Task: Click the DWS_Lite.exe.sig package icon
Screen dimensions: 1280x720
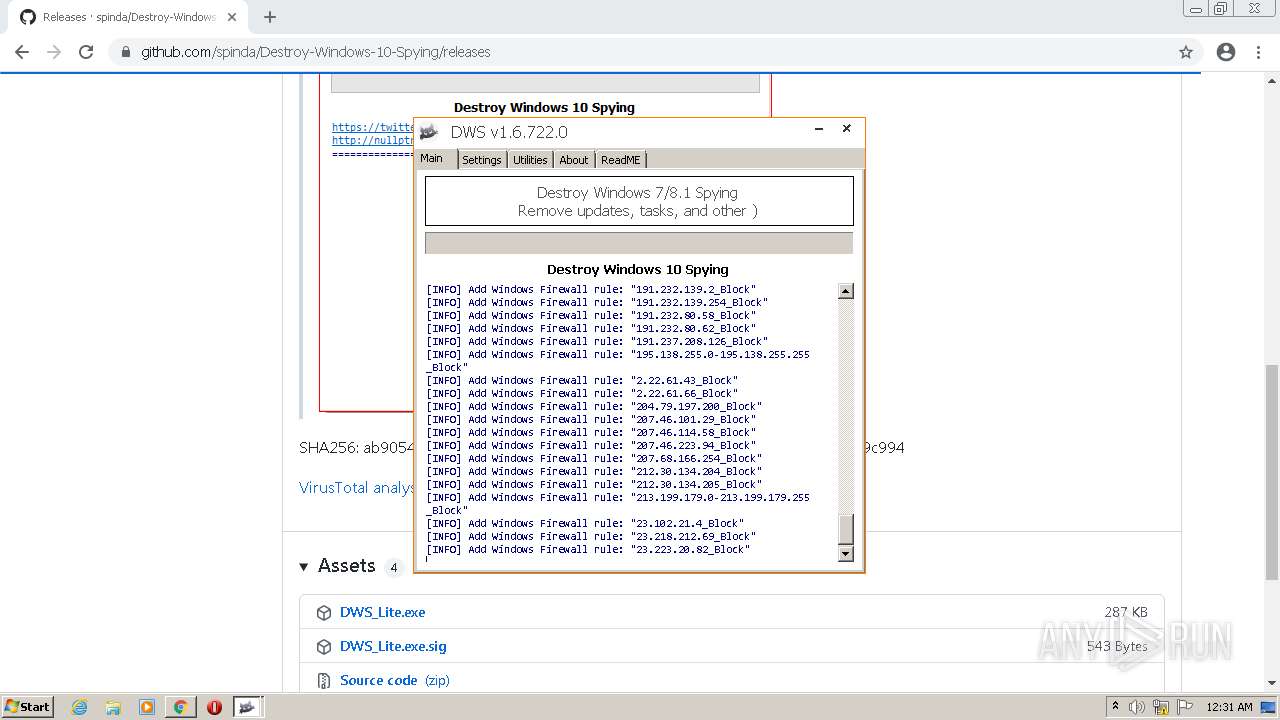Action: pos(324,647)
